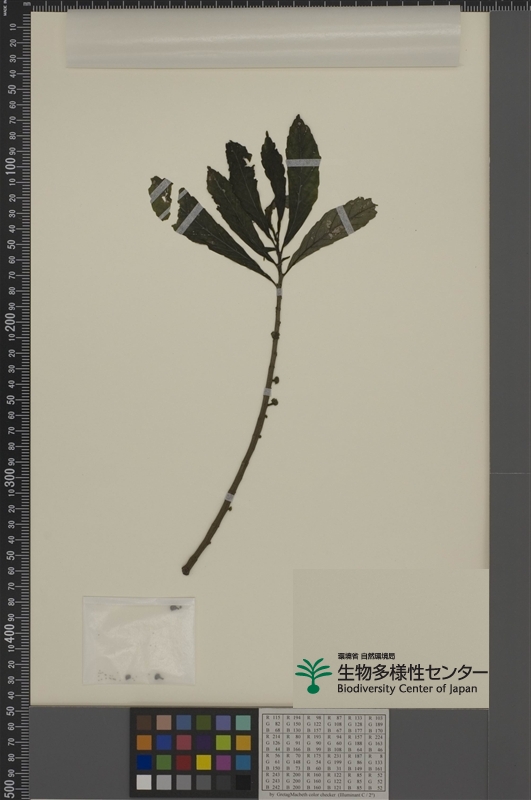531x800 pixels.
Task: Pick the black swatch in the bottom row
Action: click(243, 782)
